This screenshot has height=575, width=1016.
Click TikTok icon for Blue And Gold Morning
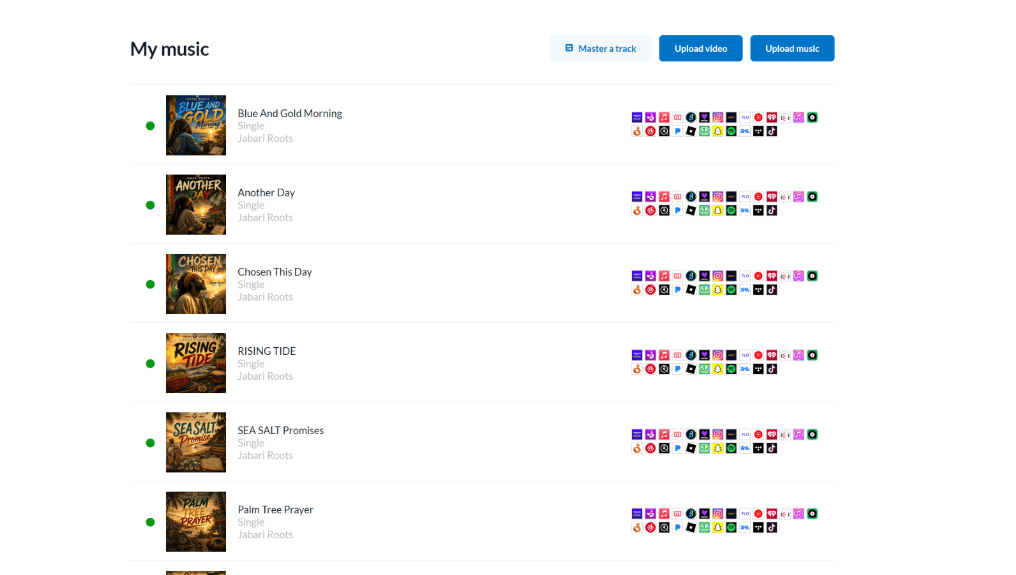point(772,131)
